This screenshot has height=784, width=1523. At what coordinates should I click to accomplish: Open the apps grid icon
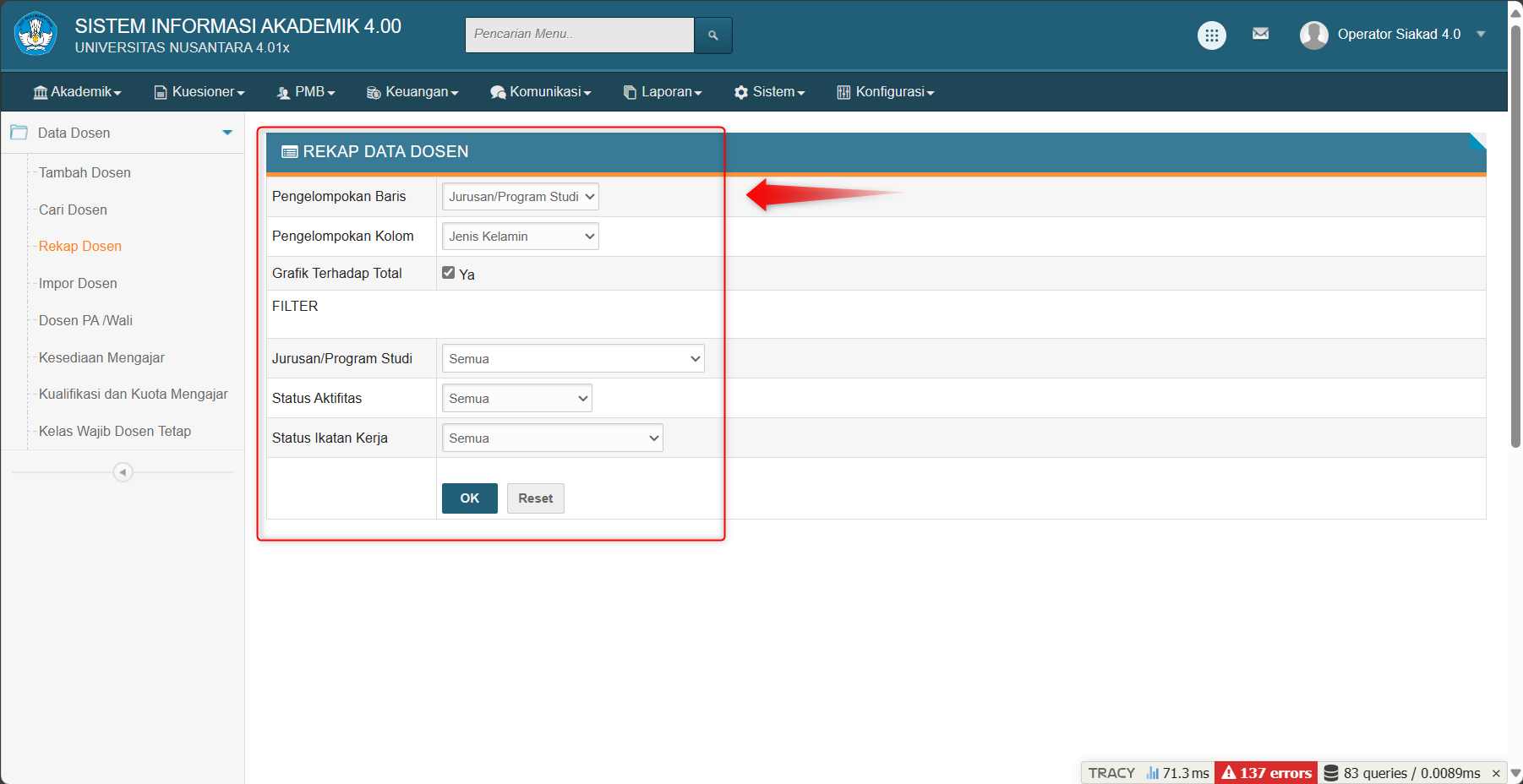coord(1211,35)
